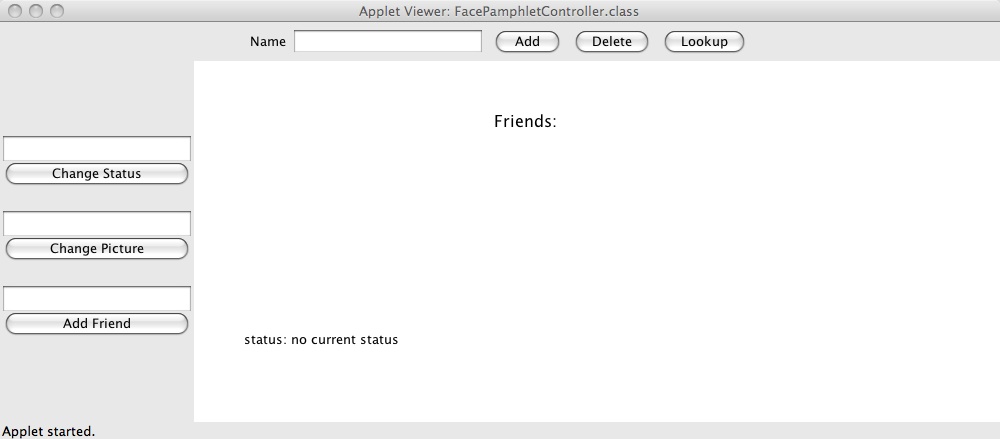Focus the text field above Change Picture
Image resolution: width=1000 pixels, height=439 pixels.
pyautogui.click(x=97, y=223)
